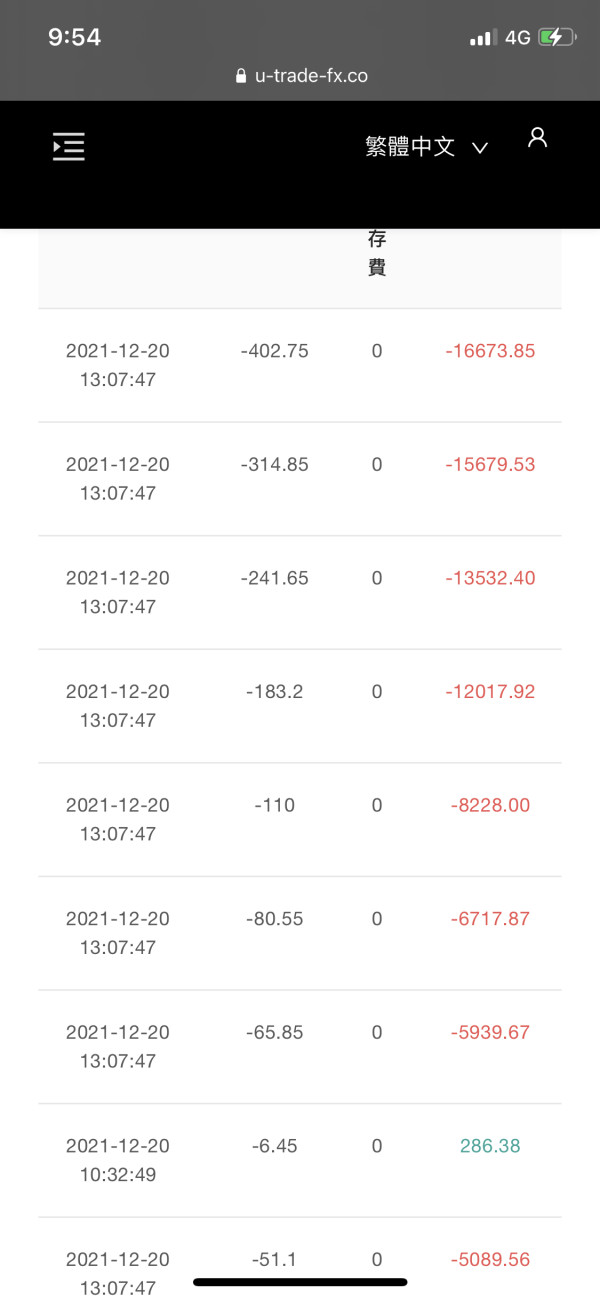Tap the u-trade-fx.co address bar
Image resolution: width=600 pixels, height=1299 pixels.
[310, 76]
